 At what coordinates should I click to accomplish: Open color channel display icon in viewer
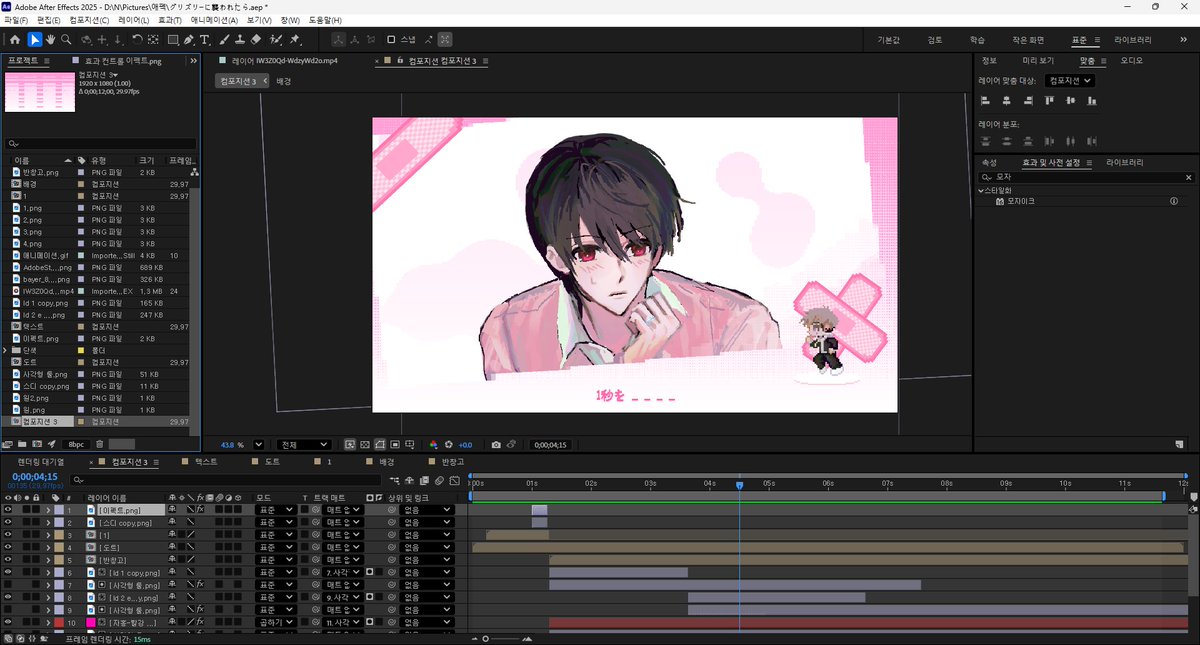[x=433, y=445]
